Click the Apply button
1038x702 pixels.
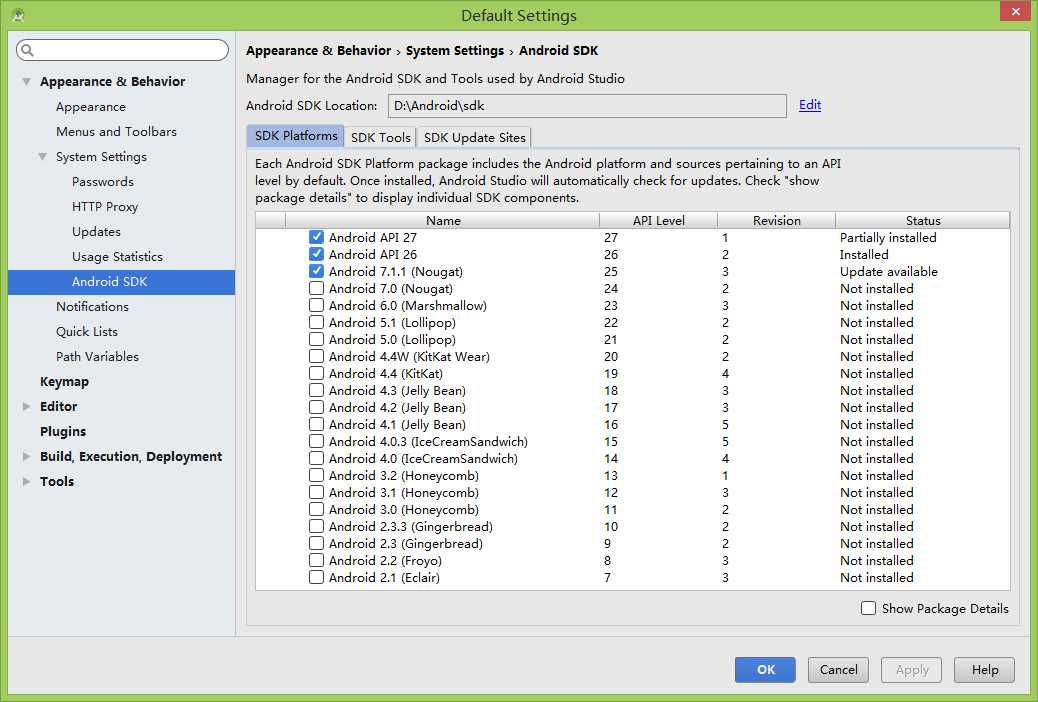coord(912,670)
